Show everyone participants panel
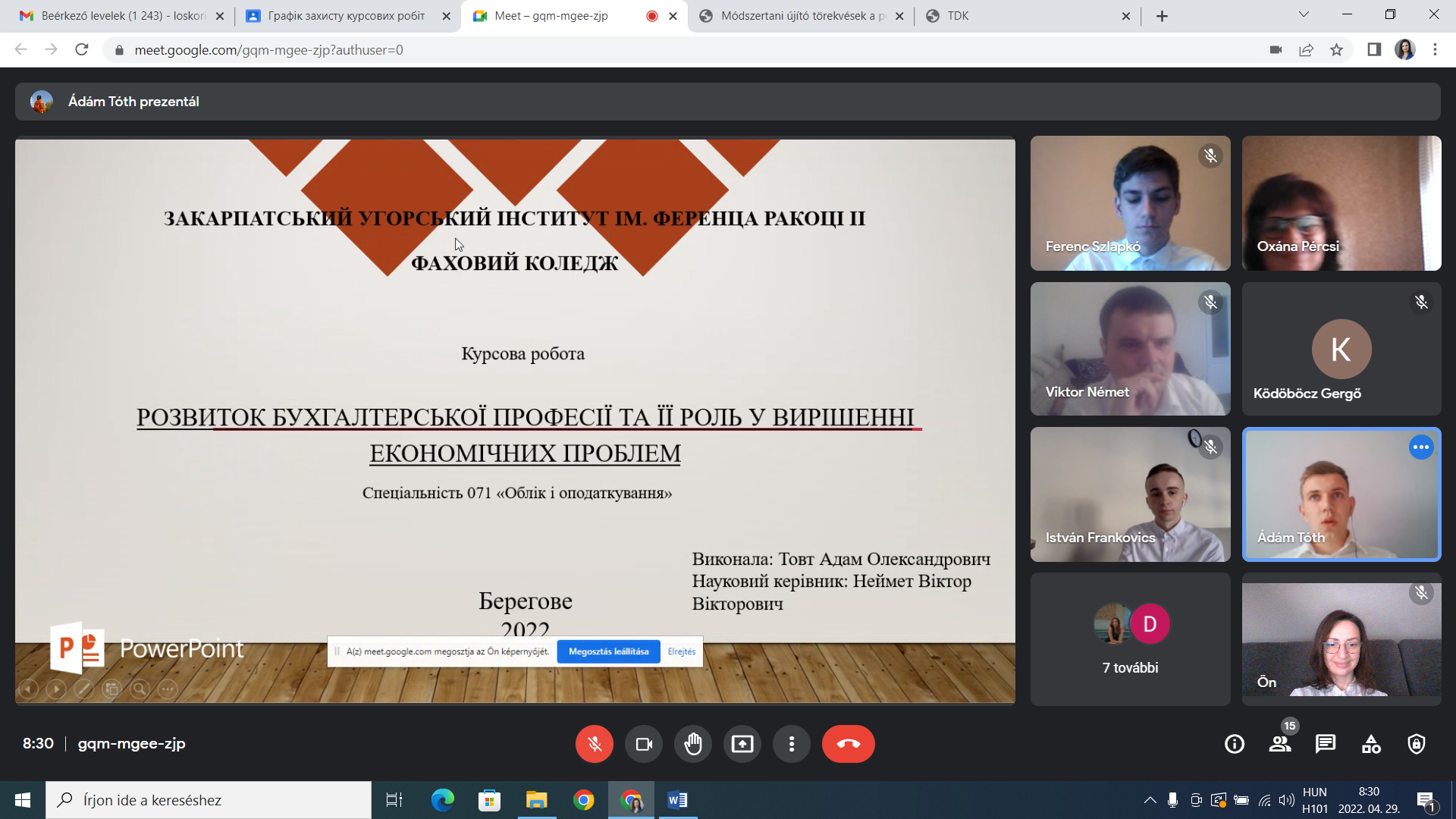Image resolution: width=1456 pixels, height=819 pixels. [x=1280, y=744]
